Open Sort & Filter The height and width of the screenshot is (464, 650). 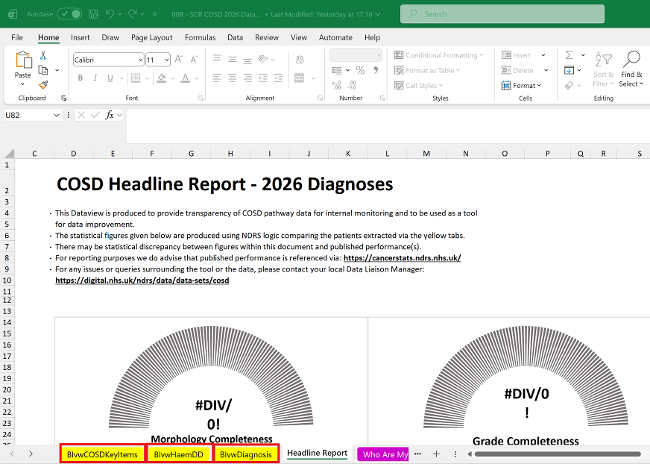coord(603,68)
